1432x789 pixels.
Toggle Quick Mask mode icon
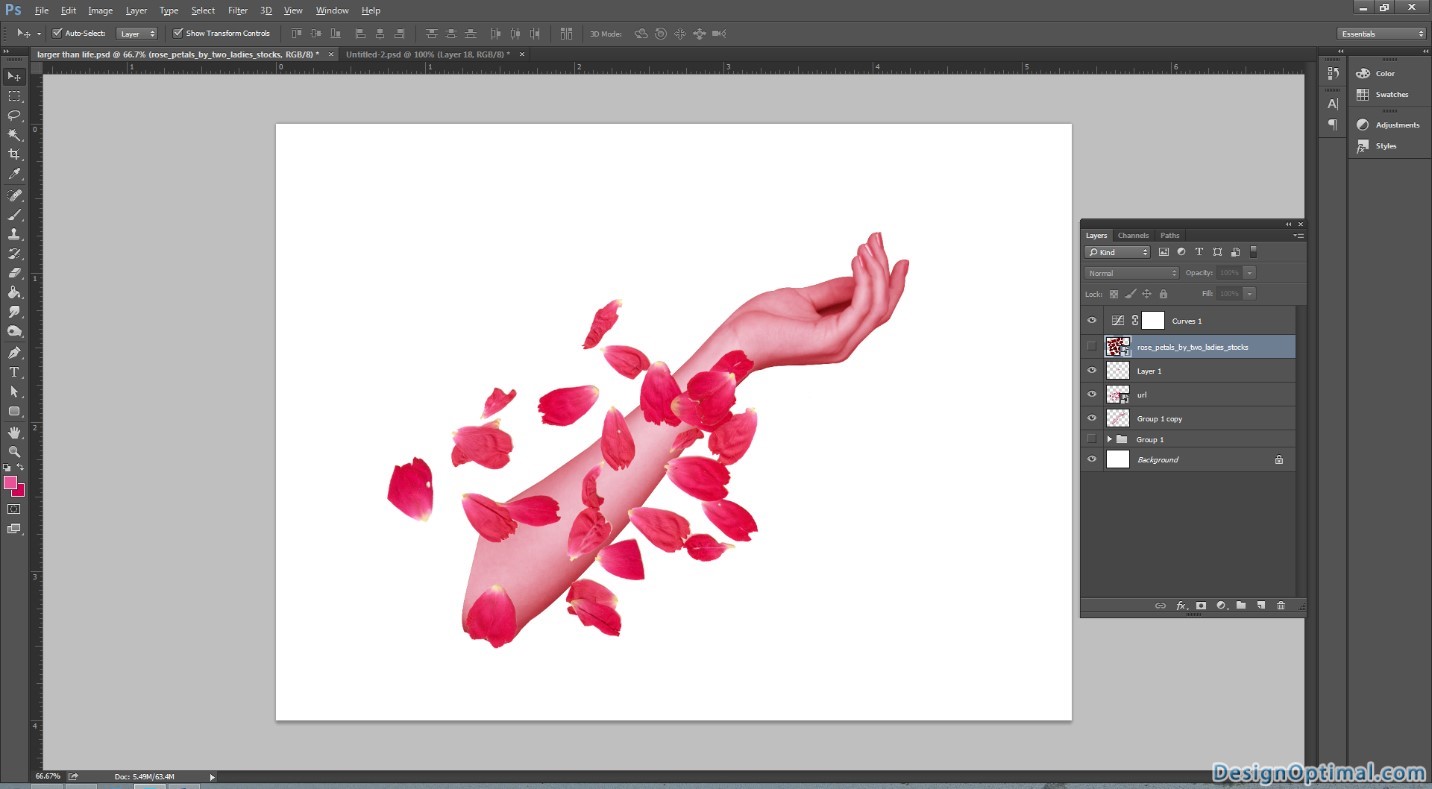(14, 509)
